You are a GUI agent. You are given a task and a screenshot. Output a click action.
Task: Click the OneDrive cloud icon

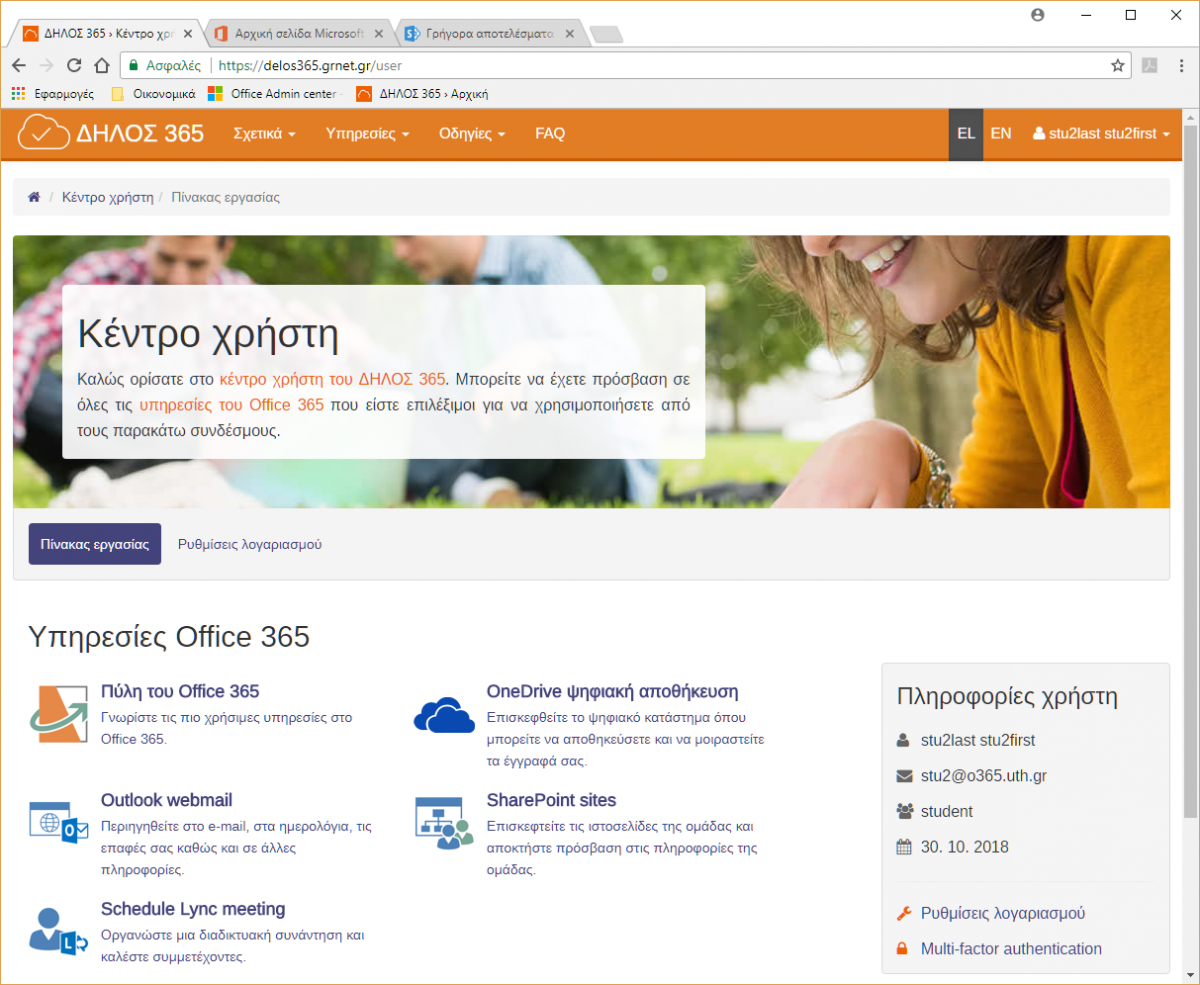pyautogui.click(x=444, y=715)
